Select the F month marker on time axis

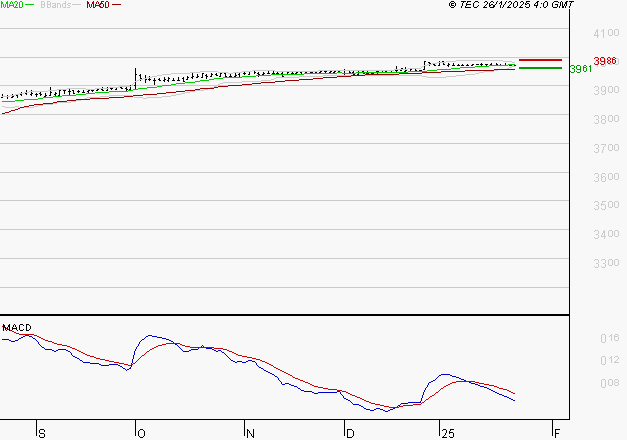[556, 433]
